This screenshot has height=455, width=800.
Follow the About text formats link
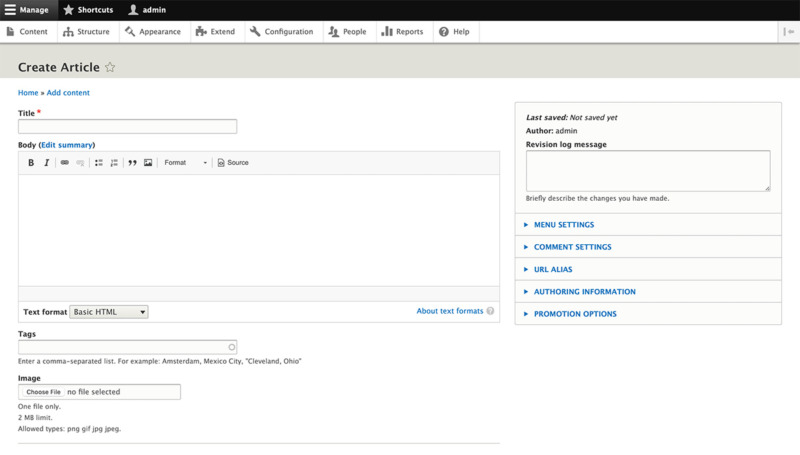click(449, 311)
